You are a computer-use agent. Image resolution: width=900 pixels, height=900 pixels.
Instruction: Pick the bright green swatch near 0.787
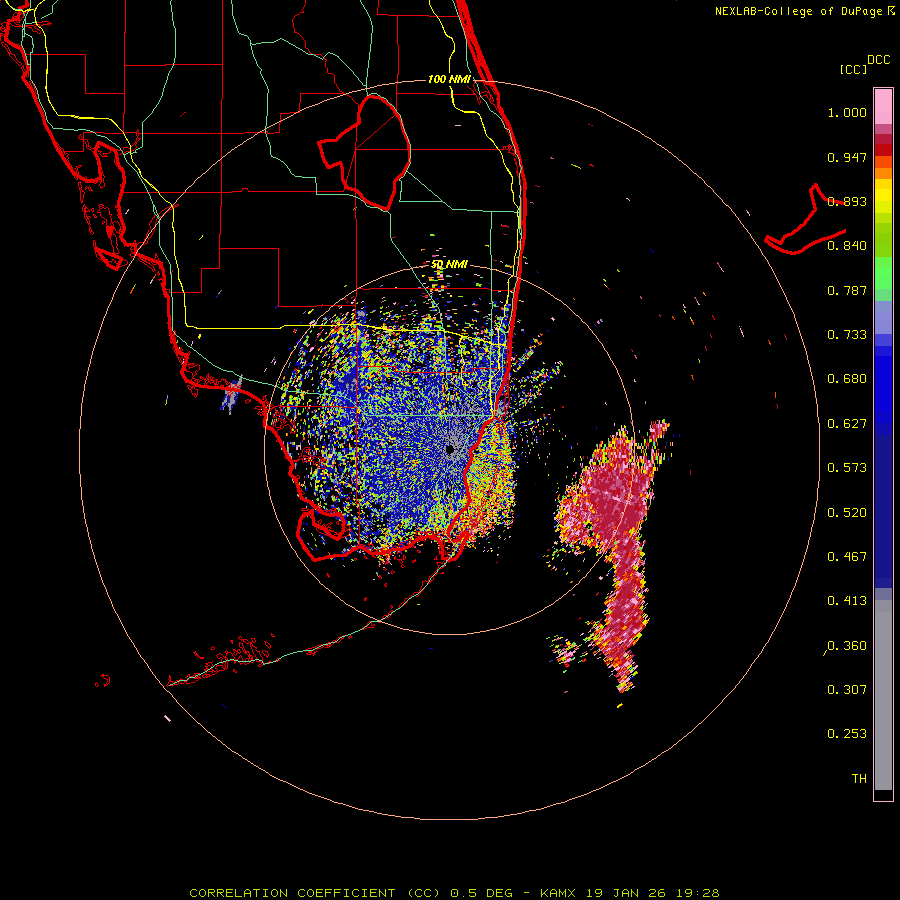tap(883, 273)
